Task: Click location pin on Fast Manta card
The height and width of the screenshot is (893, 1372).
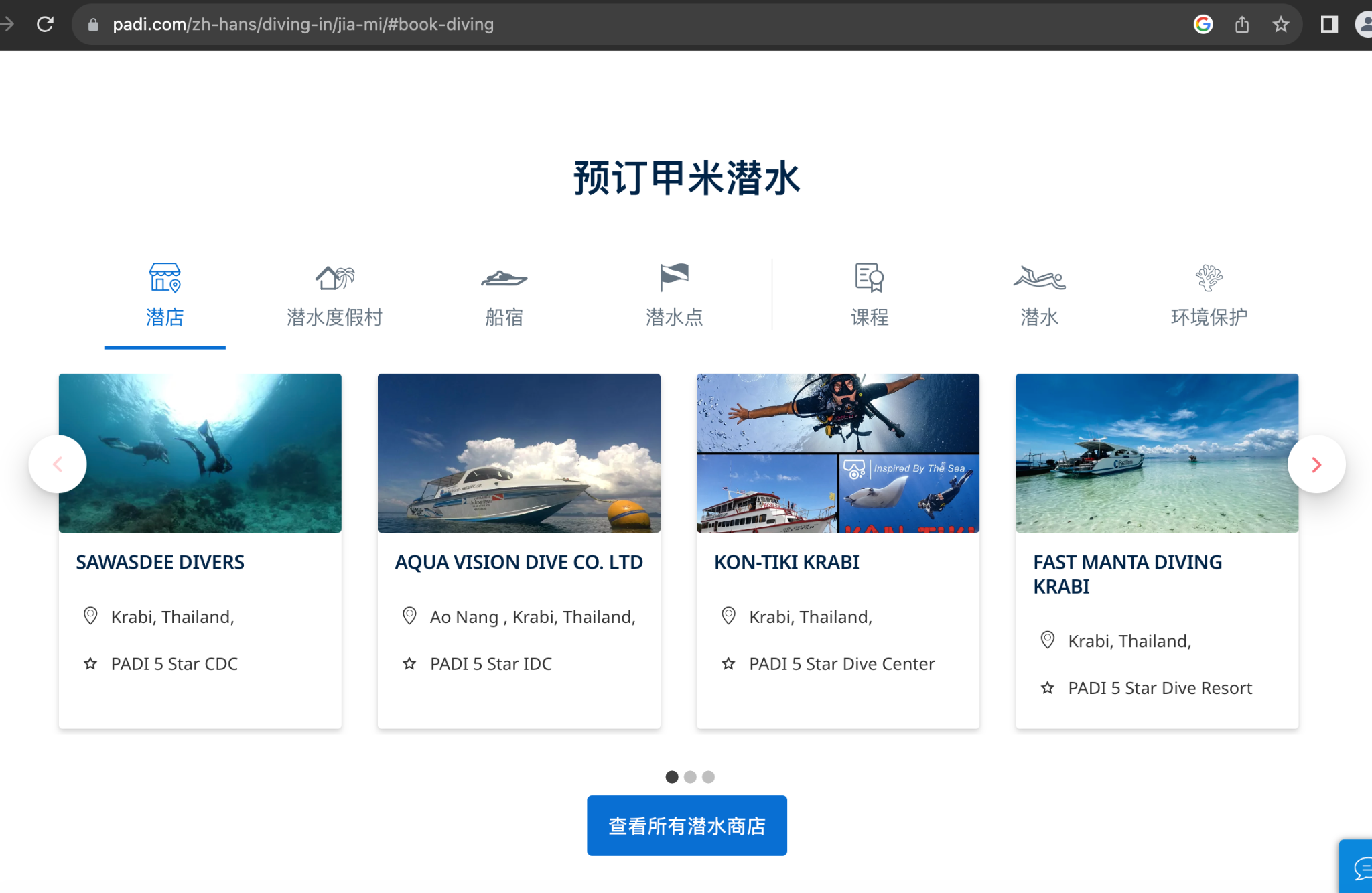Action: [1047, 640]
